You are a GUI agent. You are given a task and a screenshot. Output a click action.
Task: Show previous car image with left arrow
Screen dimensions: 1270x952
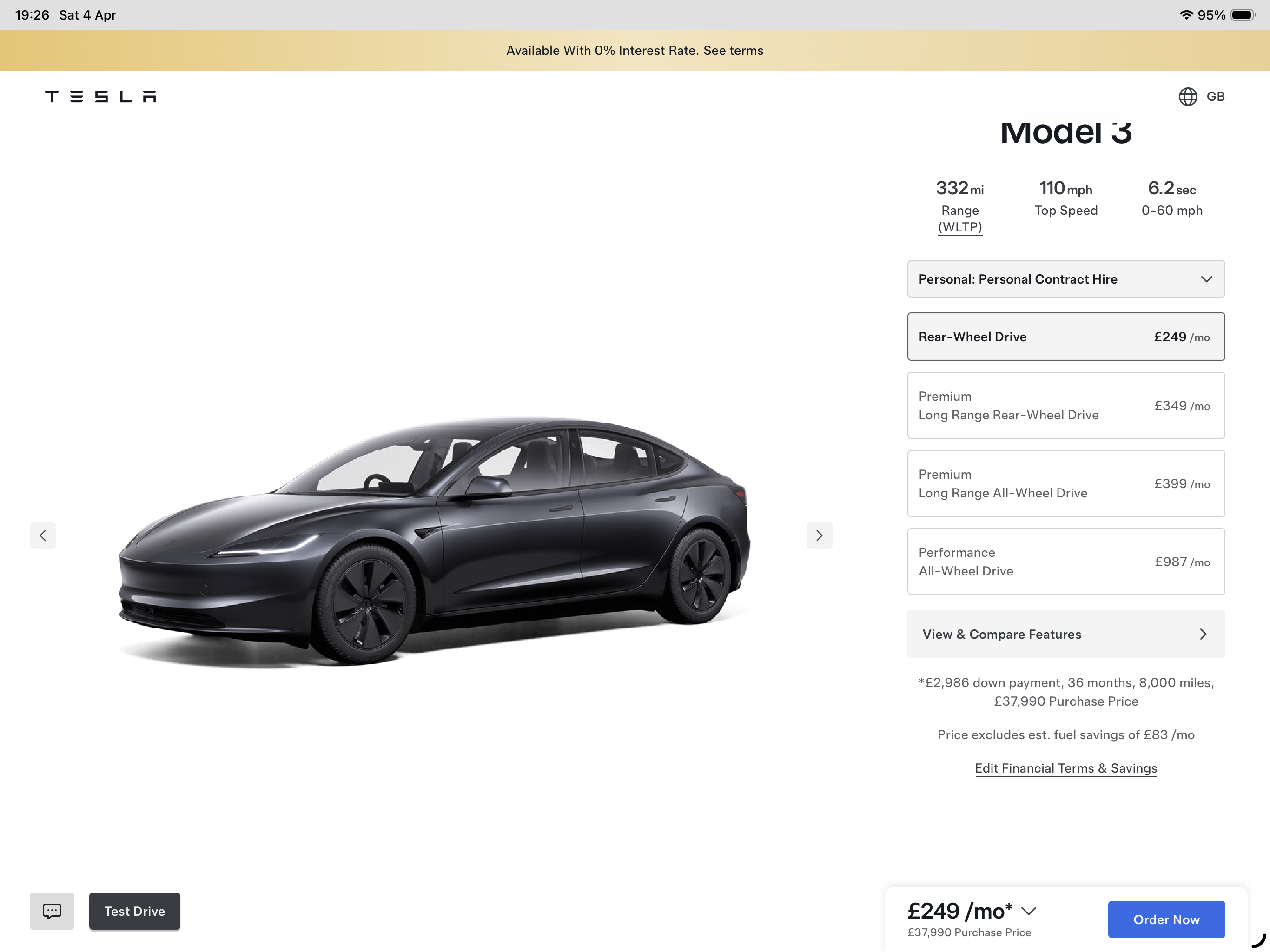[43, 535]
